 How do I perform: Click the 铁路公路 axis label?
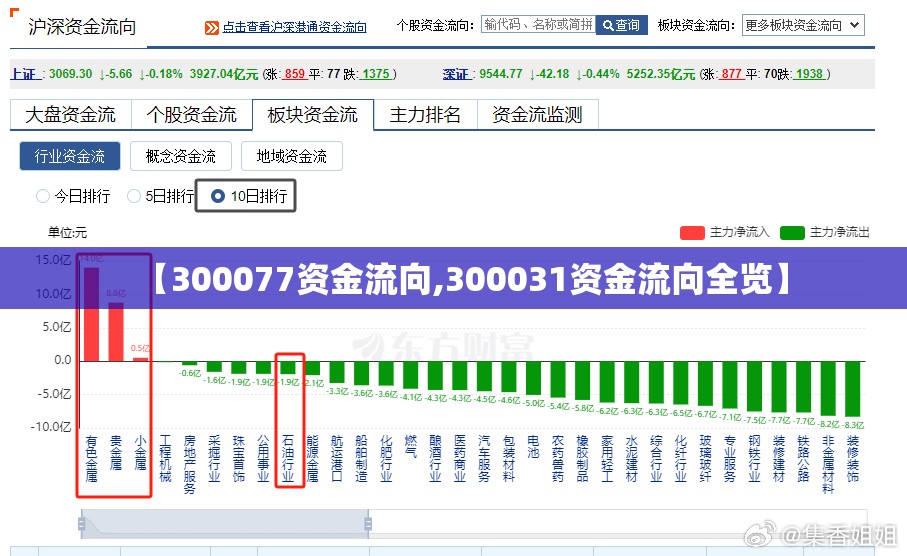(803, 459)
